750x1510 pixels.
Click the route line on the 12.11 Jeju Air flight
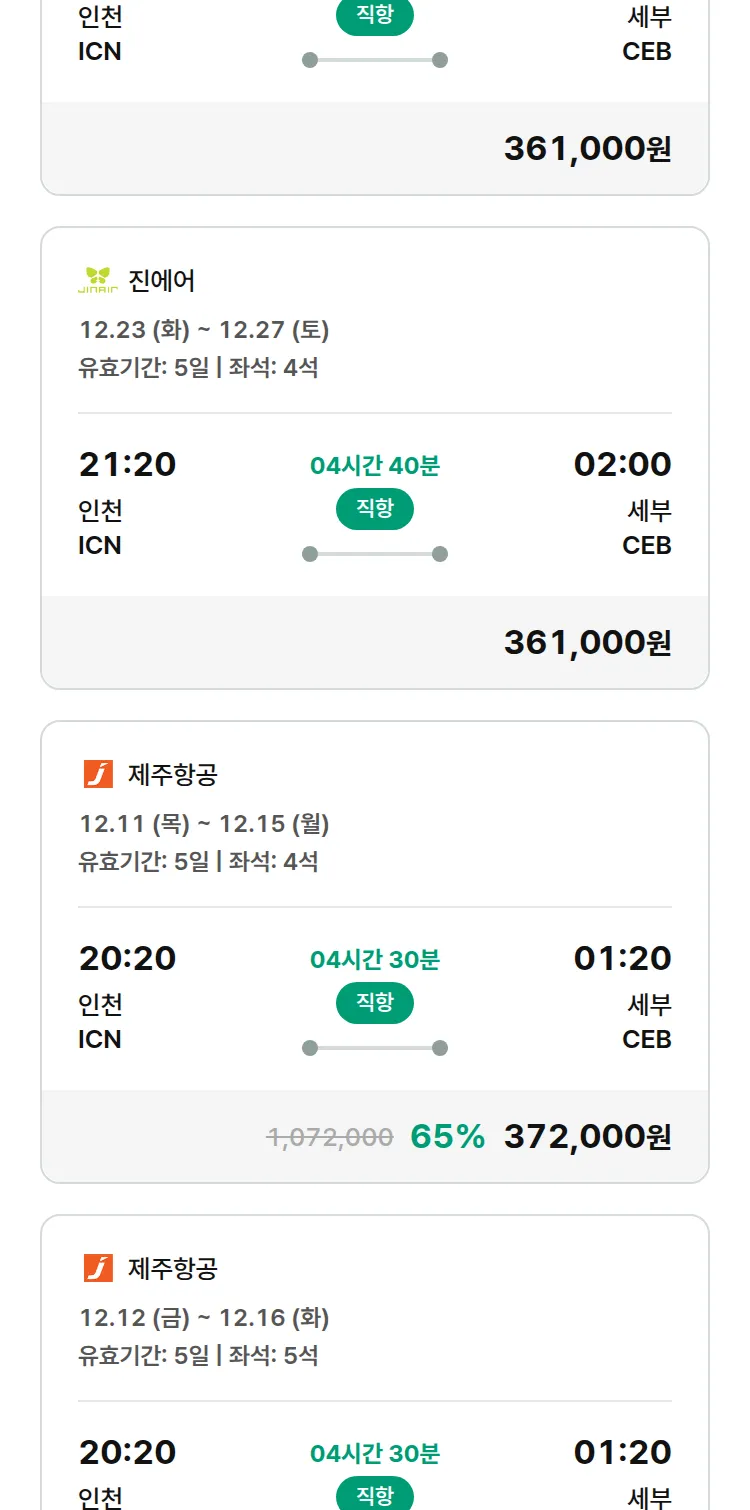375,1048
